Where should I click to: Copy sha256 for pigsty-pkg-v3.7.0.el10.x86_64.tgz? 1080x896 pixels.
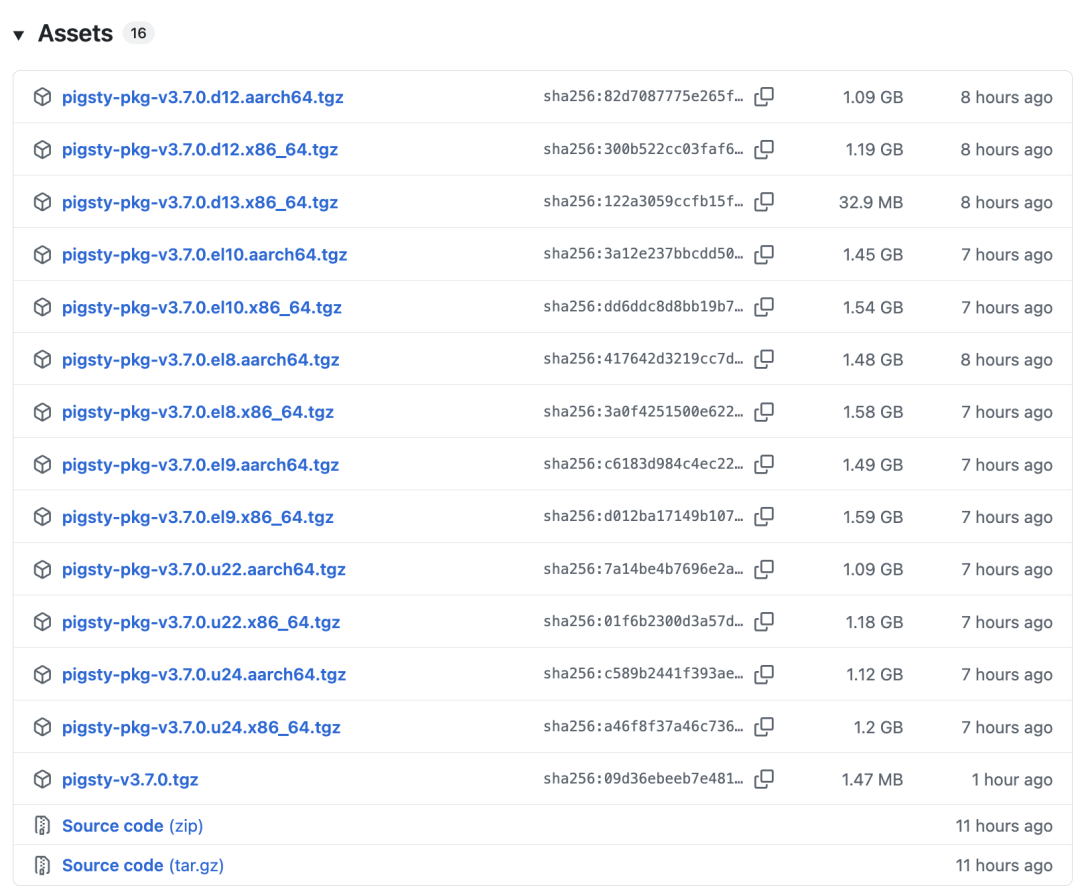764,307
